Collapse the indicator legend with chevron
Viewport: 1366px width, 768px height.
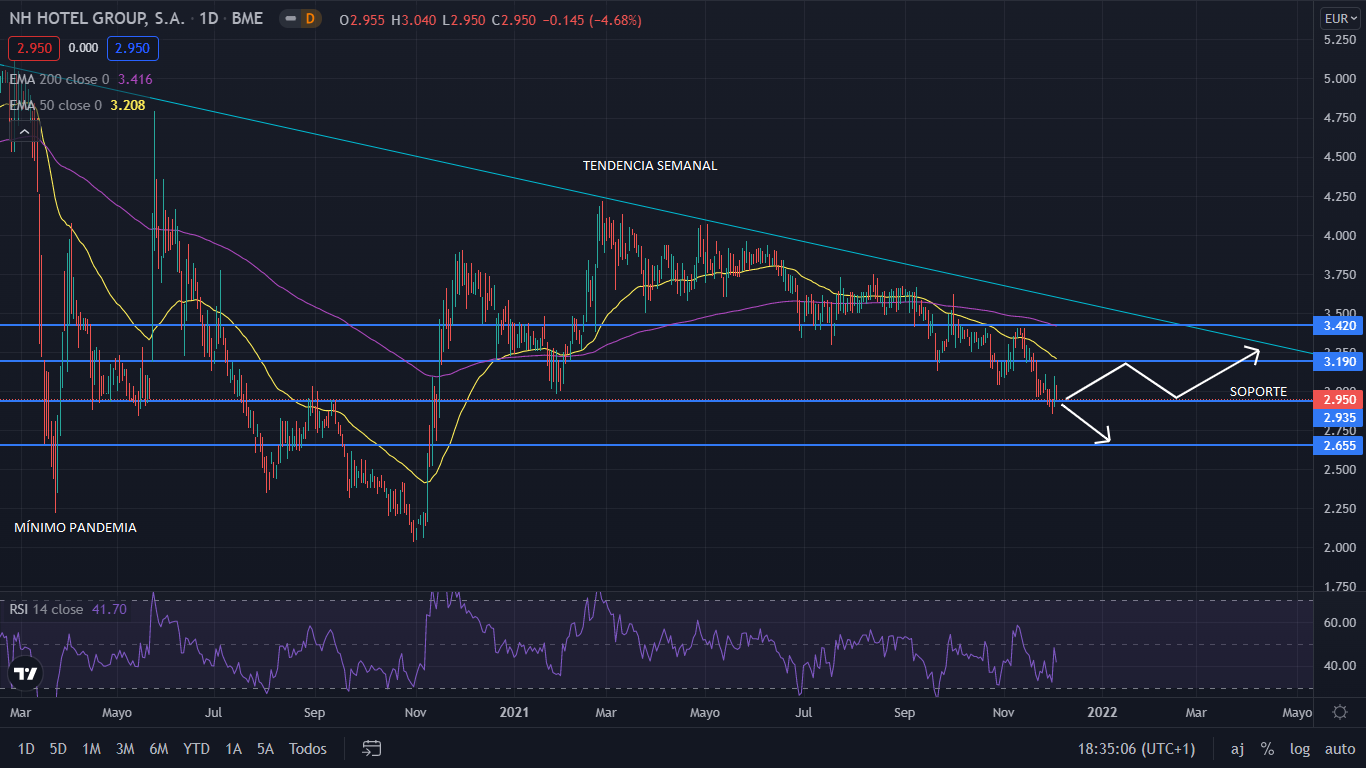click(23, 131)
